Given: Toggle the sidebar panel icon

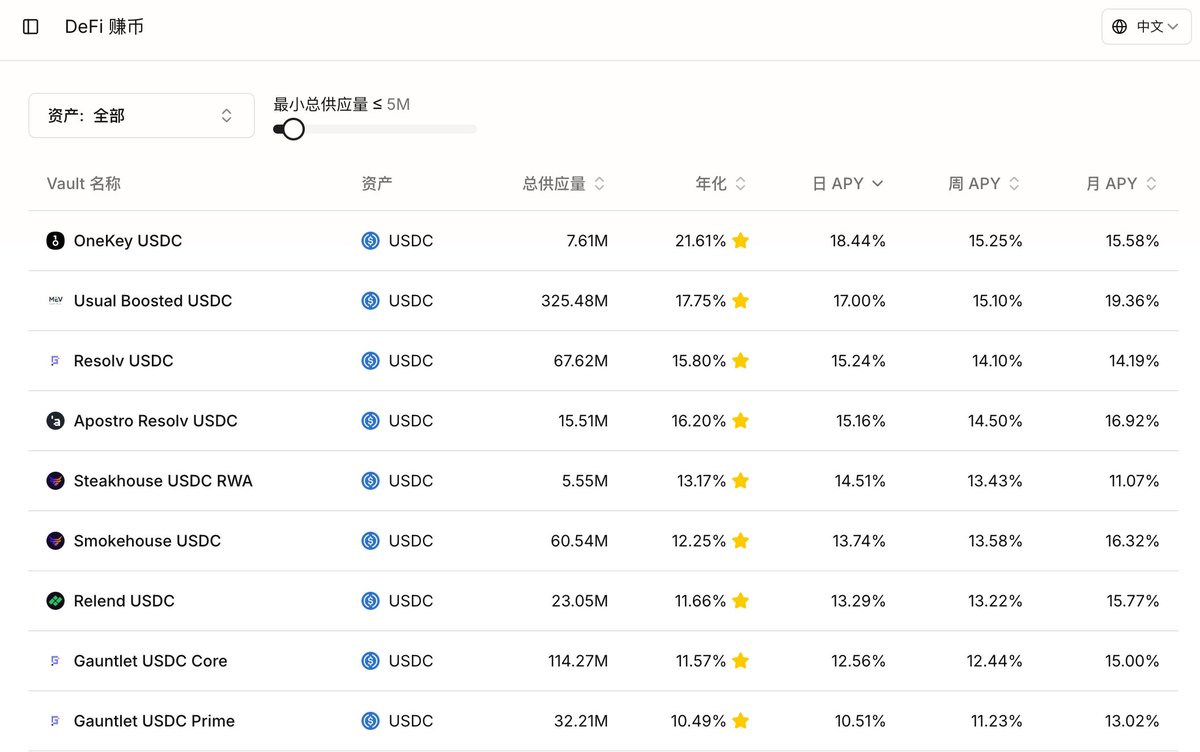Looking at the screenshot, I should tap(31, 27).
